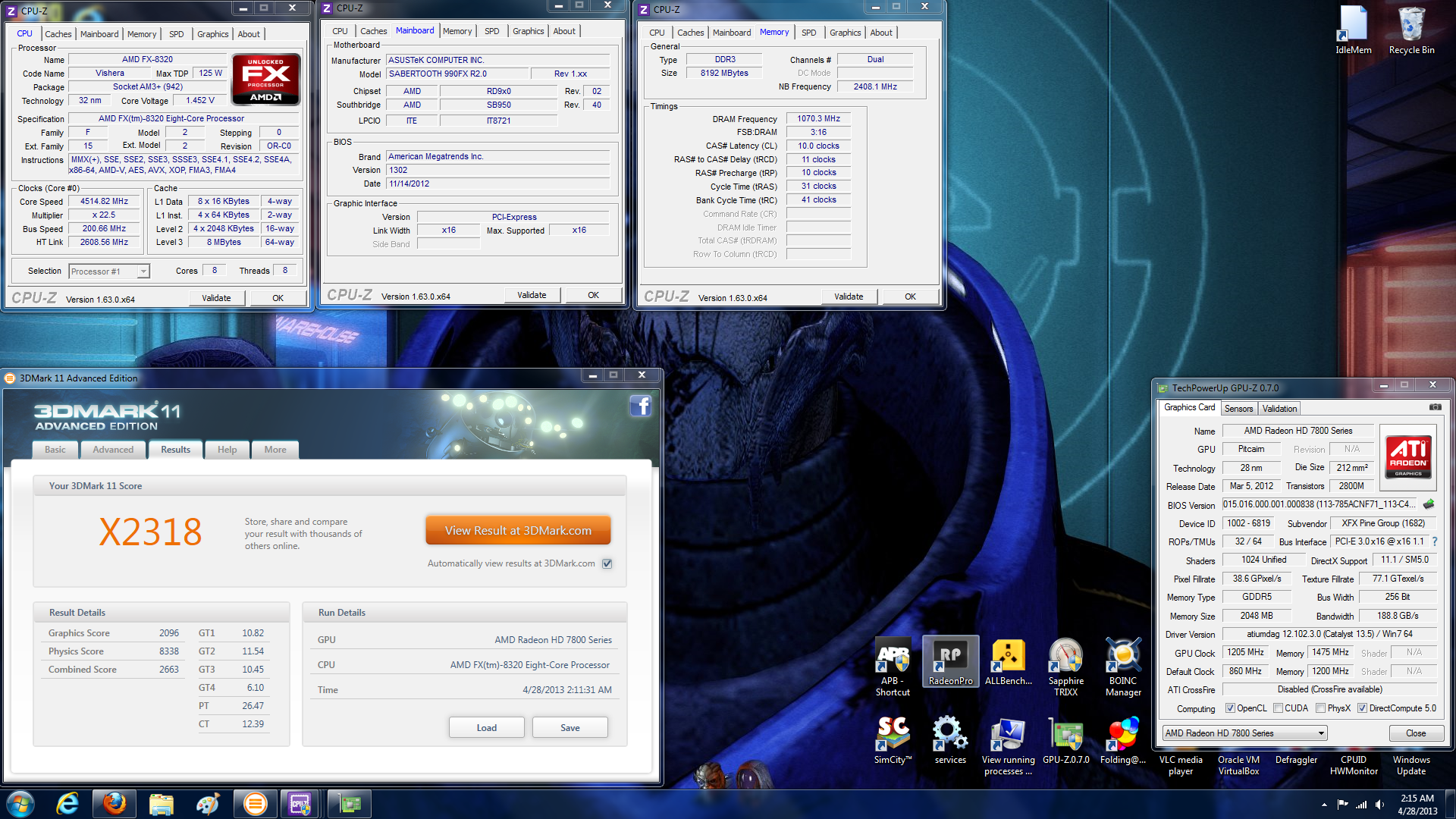Open the Advanced tab in 3DMark 11
1456x819 pixels.
pos(113,450)
